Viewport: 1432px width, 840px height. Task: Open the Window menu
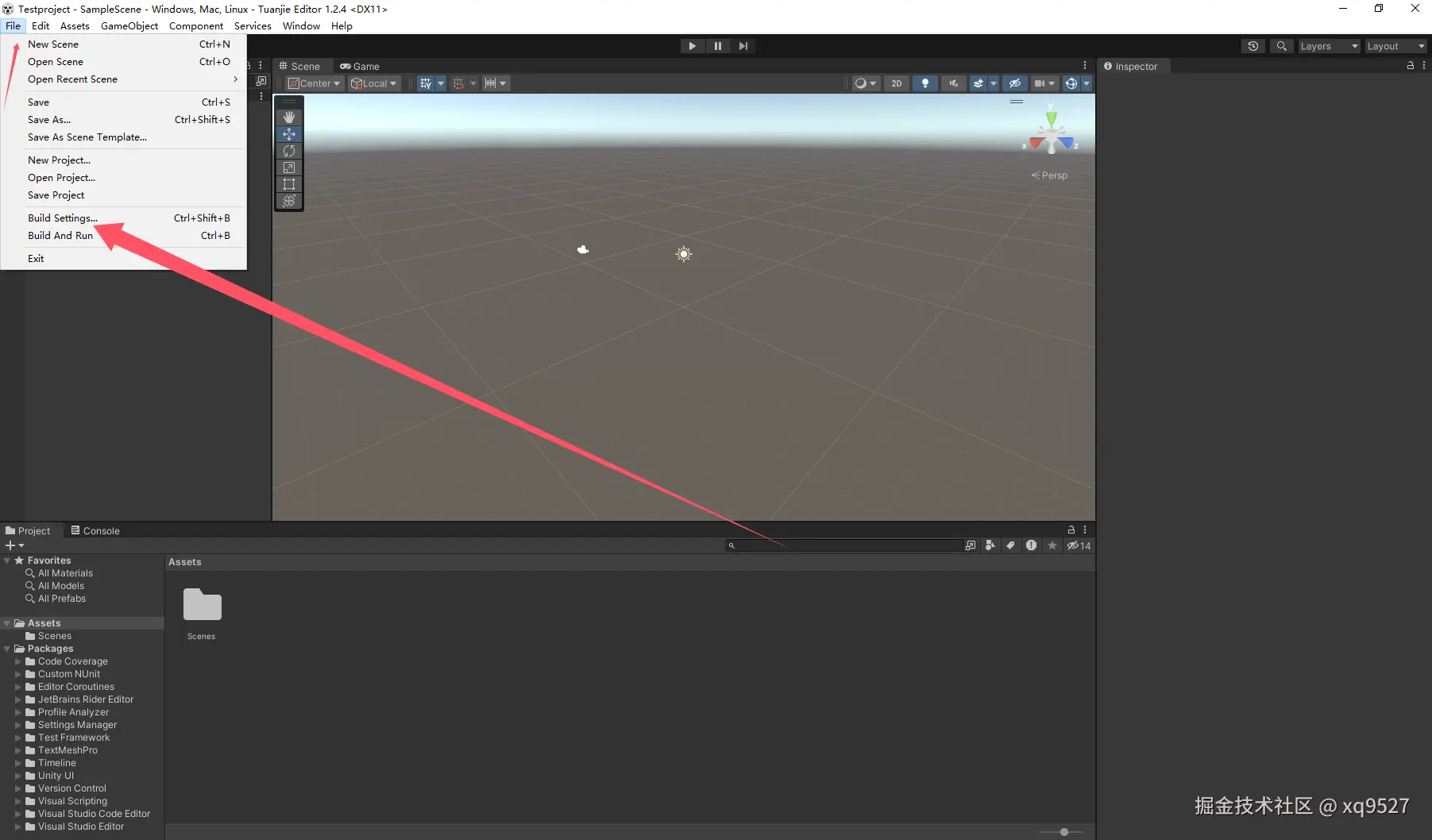[x=301, y=25]
